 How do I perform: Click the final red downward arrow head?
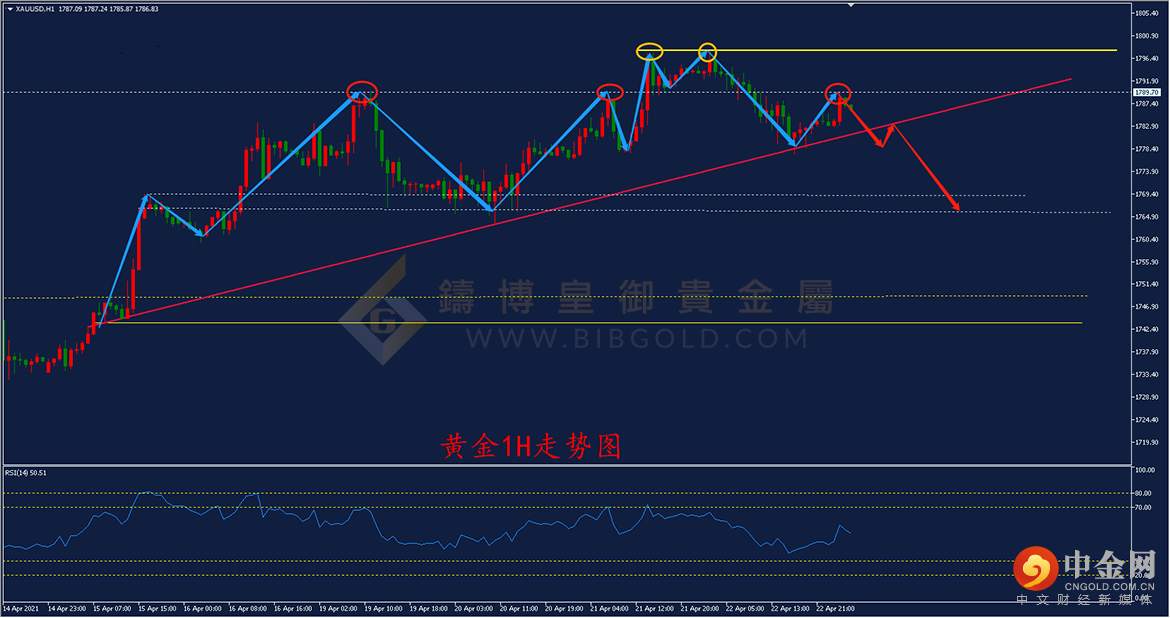coord(955,205)
